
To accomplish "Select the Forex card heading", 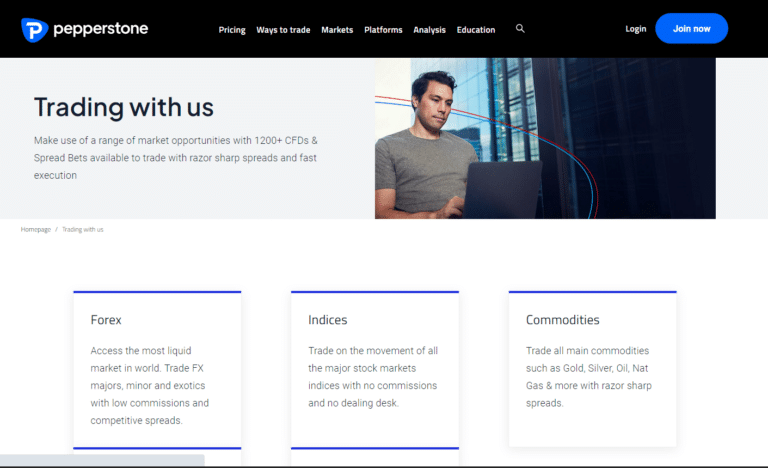I will (106, 320).
